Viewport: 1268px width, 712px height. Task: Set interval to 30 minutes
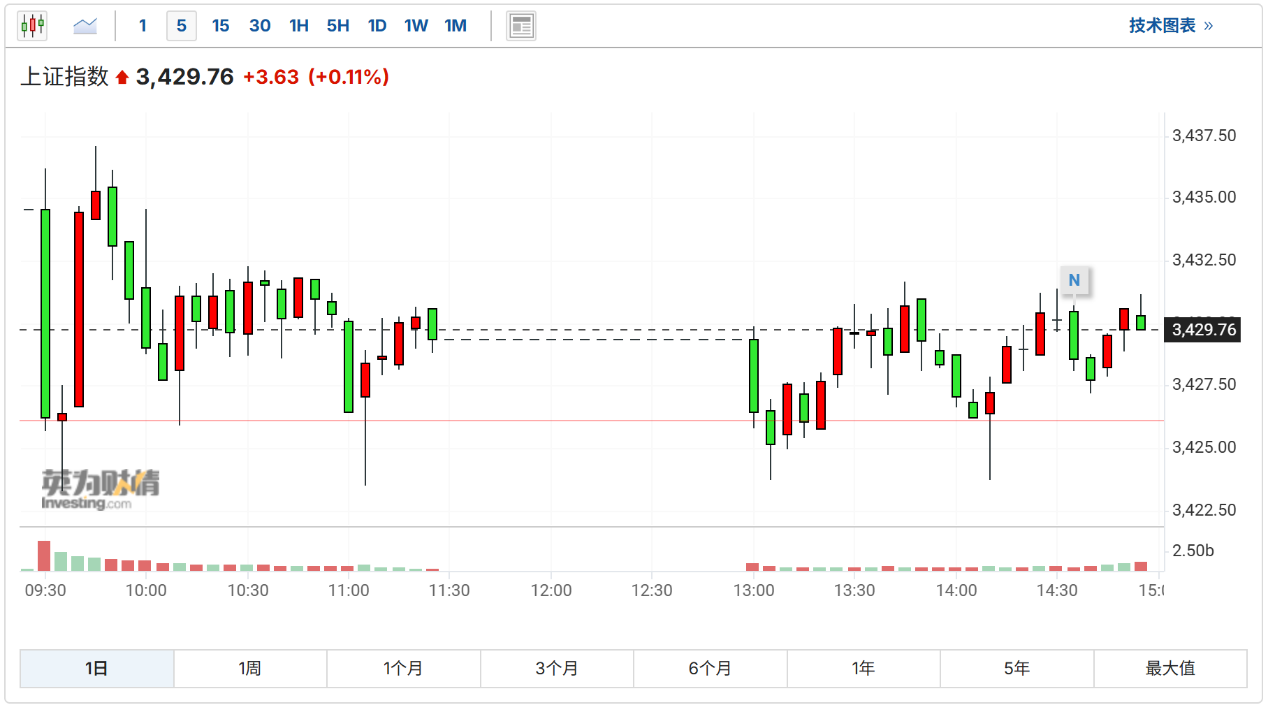click(260, 26)
